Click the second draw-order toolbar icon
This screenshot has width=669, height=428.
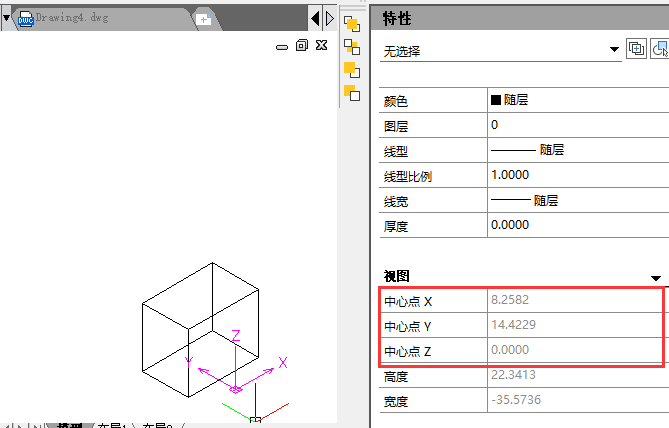tap(351, 47)
